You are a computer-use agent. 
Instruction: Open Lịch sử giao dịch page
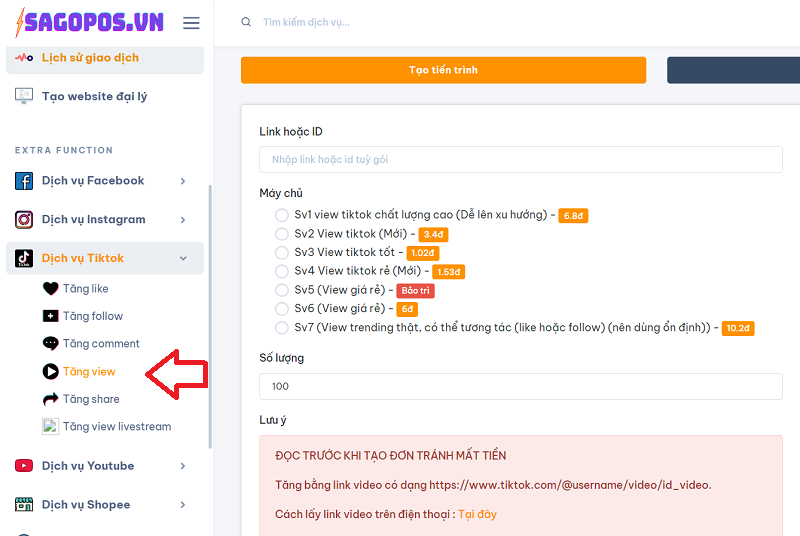(90, 58)
